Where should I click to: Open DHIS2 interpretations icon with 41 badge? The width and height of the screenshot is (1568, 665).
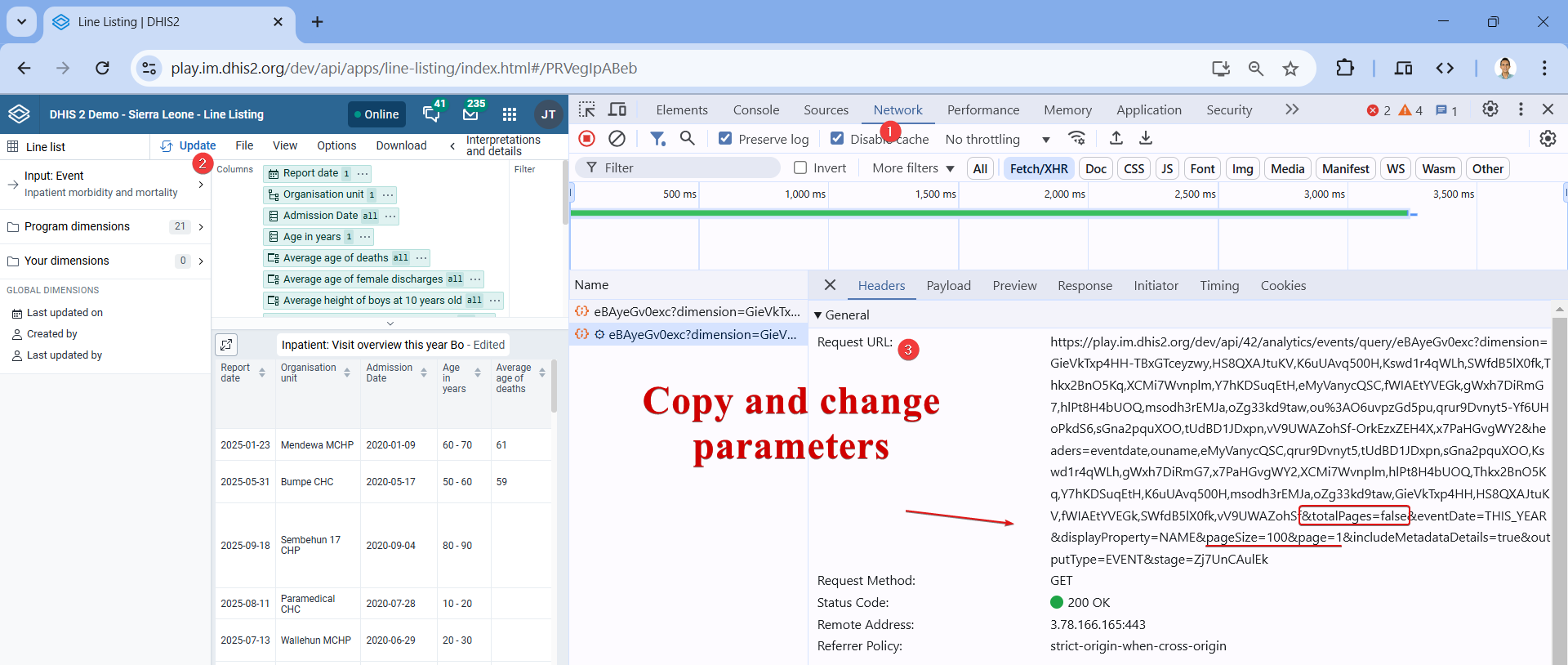click(x=432, y=114)
